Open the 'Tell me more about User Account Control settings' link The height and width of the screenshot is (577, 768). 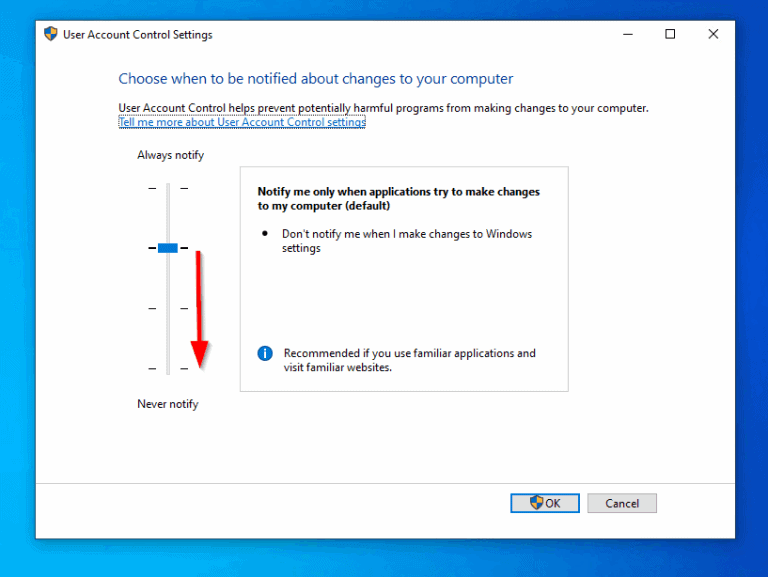tap(242, 122)
